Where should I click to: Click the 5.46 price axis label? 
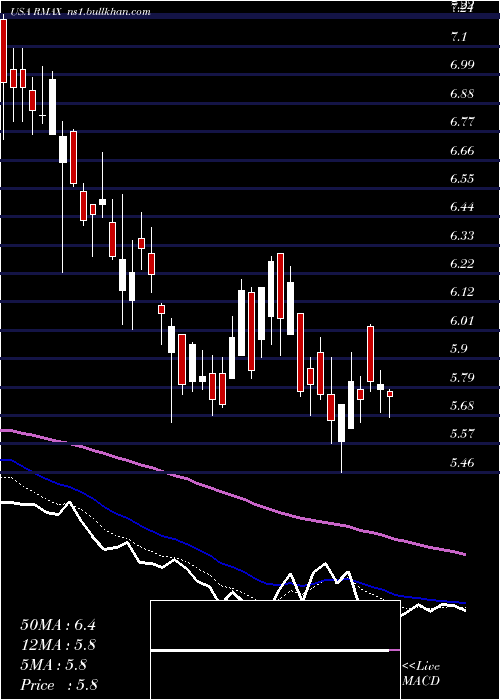coord(462,462)
